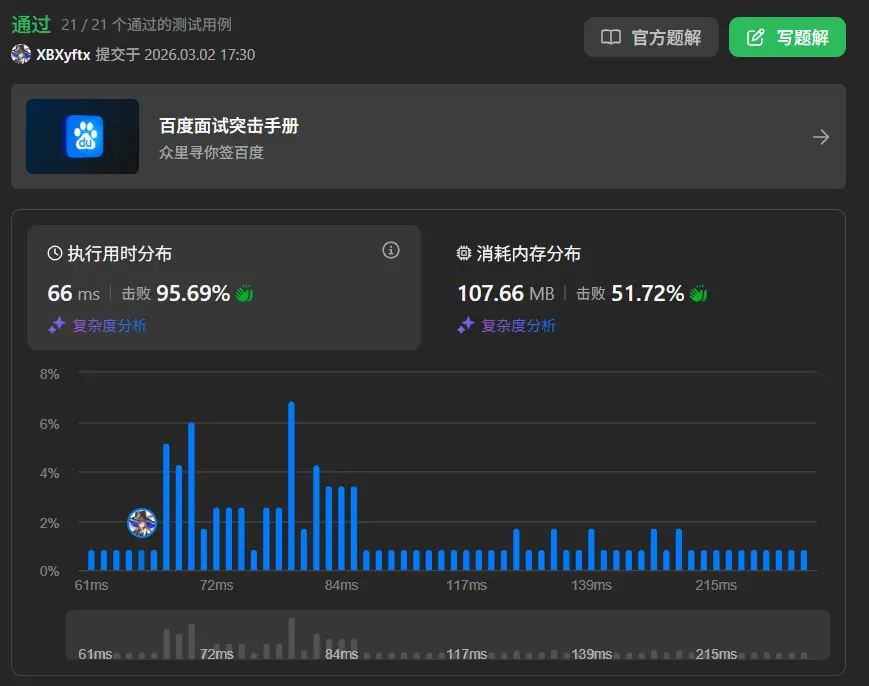Click the avatar marker on the chart
869x686 pixels.
(142, 522)
